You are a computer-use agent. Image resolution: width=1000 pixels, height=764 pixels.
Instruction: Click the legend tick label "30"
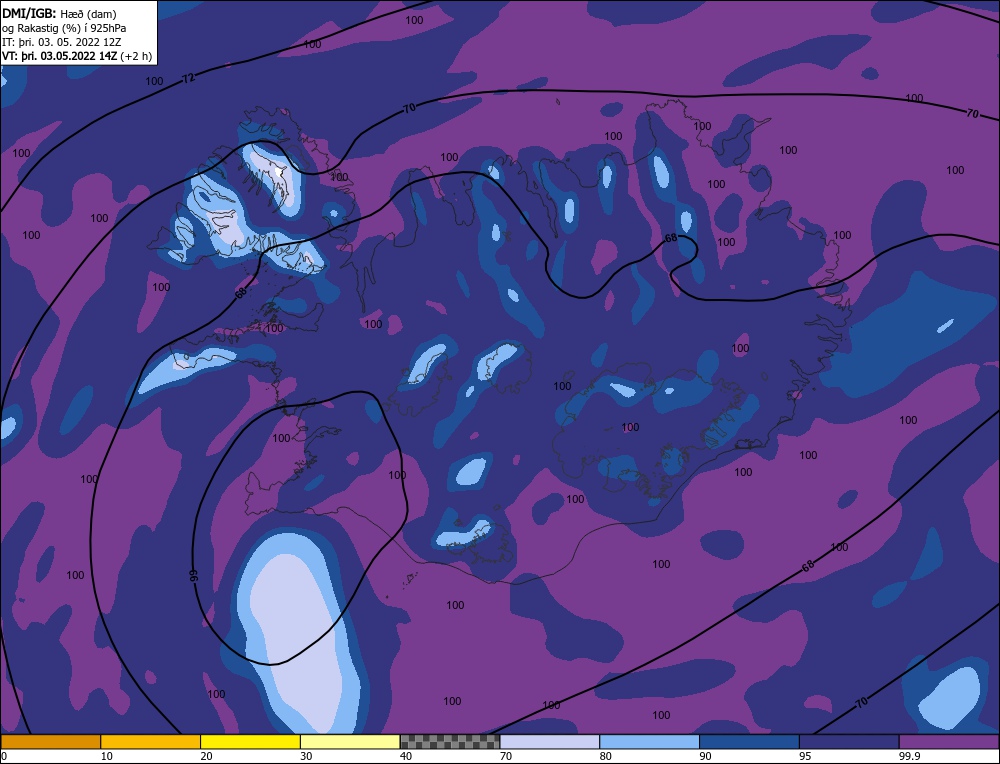(x=306, y=756)
